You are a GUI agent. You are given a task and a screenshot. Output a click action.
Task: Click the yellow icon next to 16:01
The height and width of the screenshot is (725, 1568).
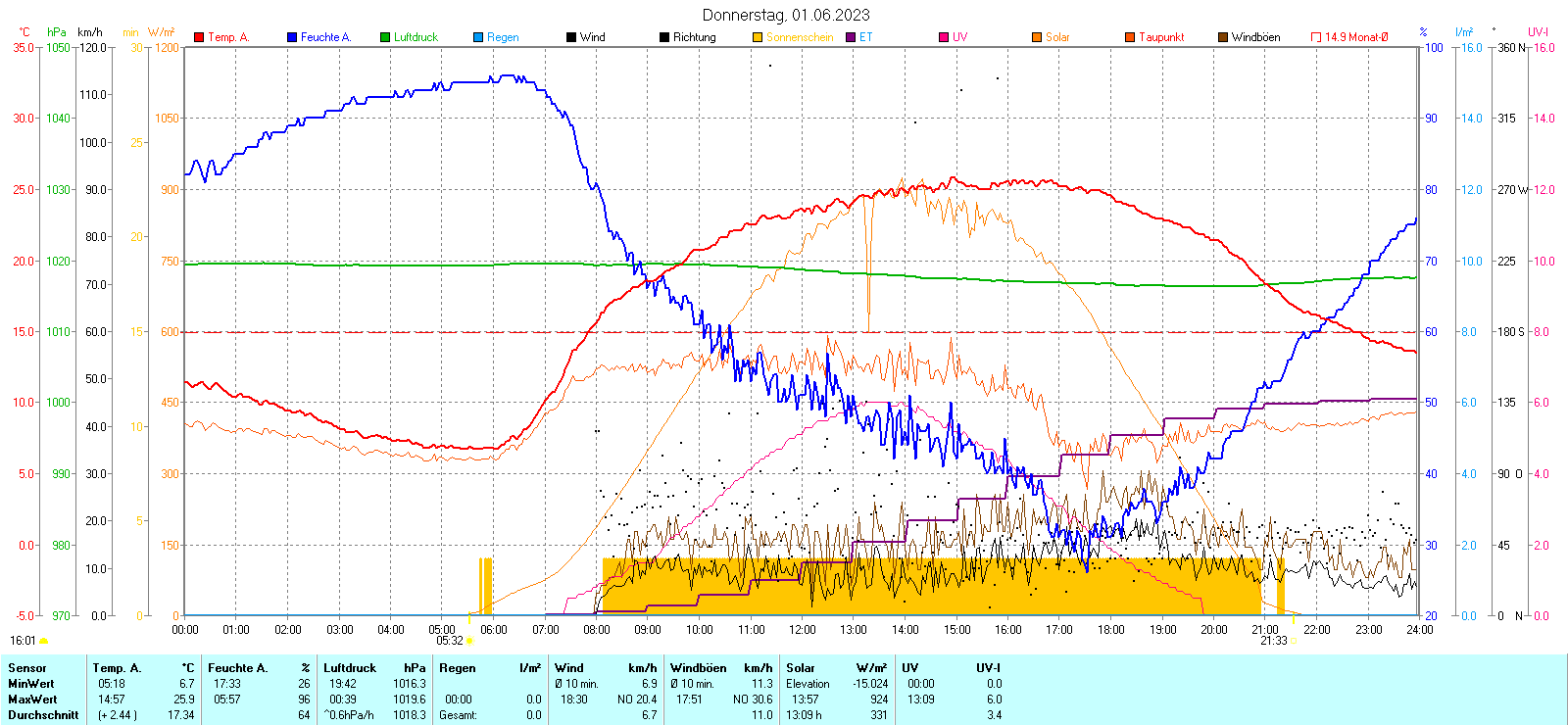(x=43, y=641)
